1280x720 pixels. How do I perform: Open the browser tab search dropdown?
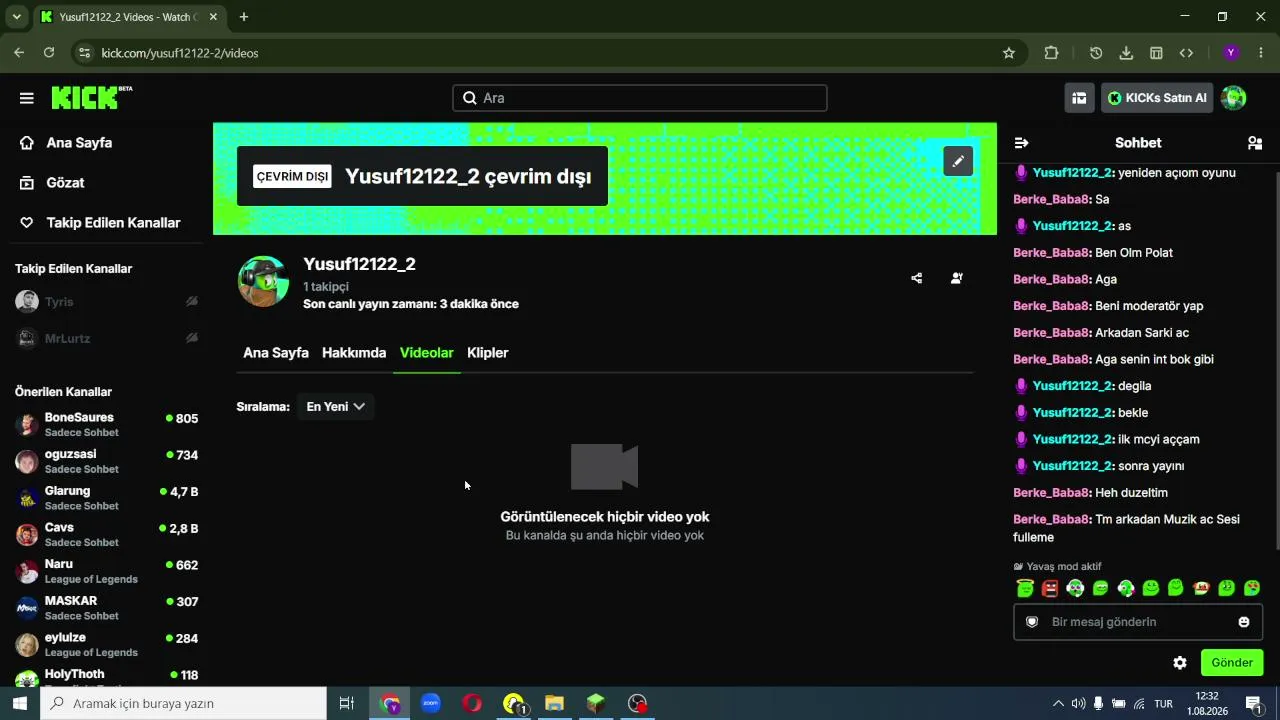[x=16, y=17]
